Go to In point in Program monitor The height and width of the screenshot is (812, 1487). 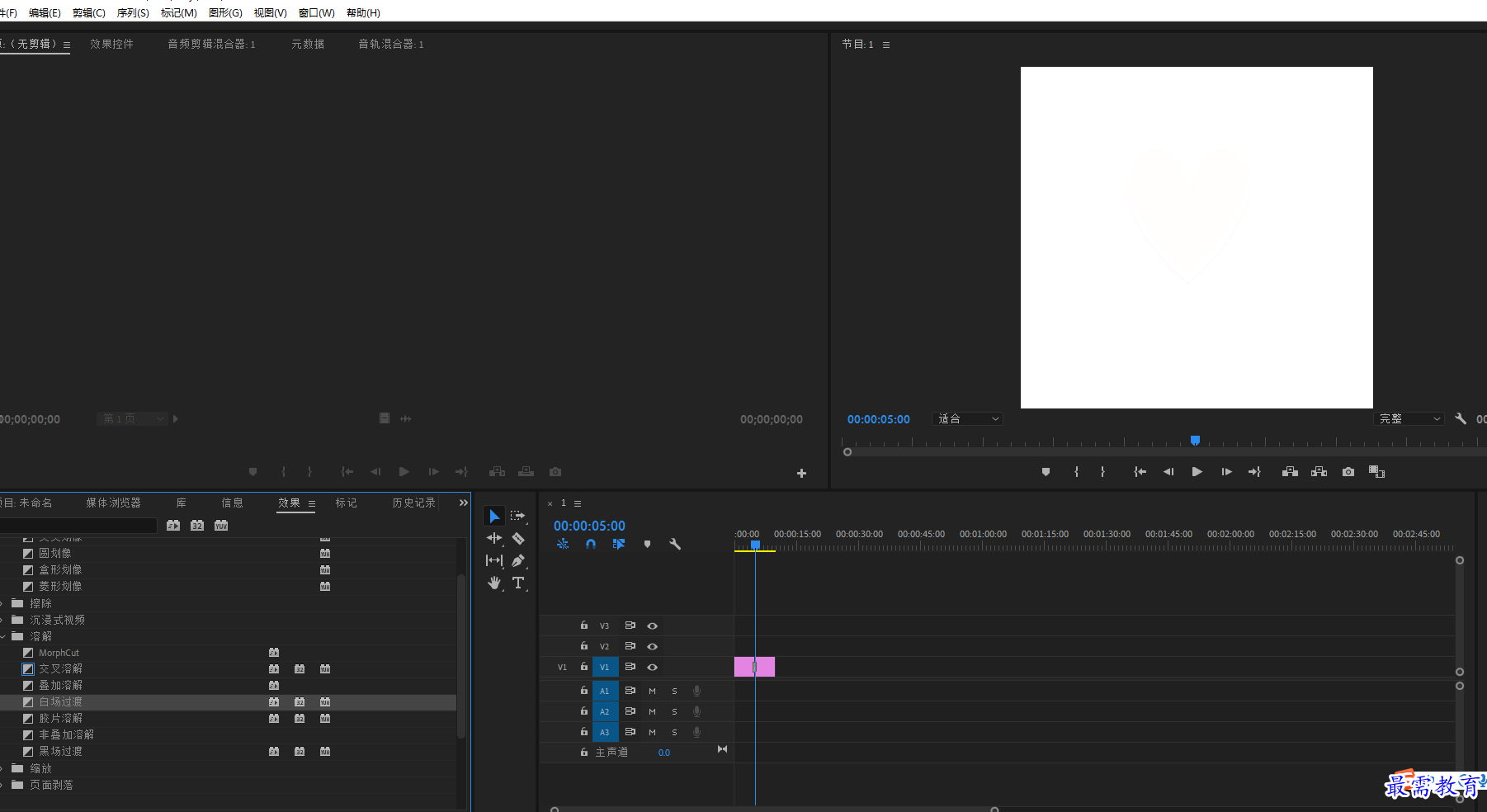(1140, 472)
